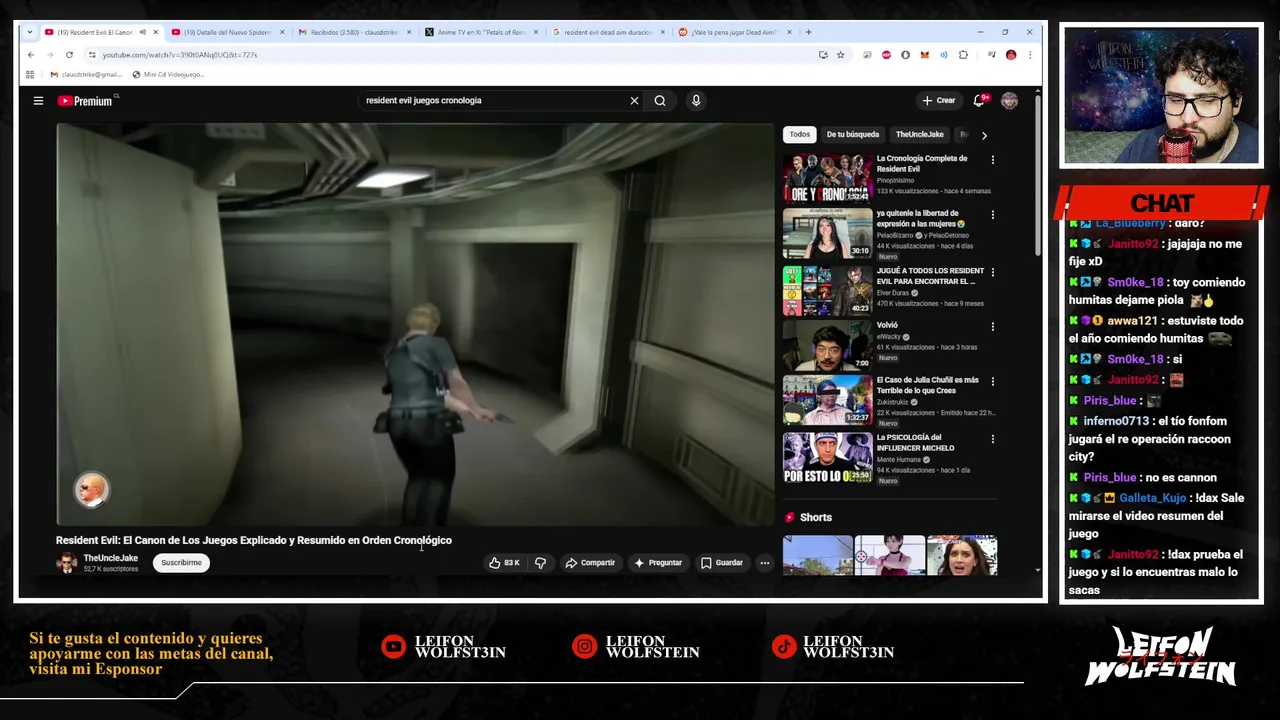Open Chrome profile avatar in toolbar
1280x720 pixels.
coord(1011,55)
